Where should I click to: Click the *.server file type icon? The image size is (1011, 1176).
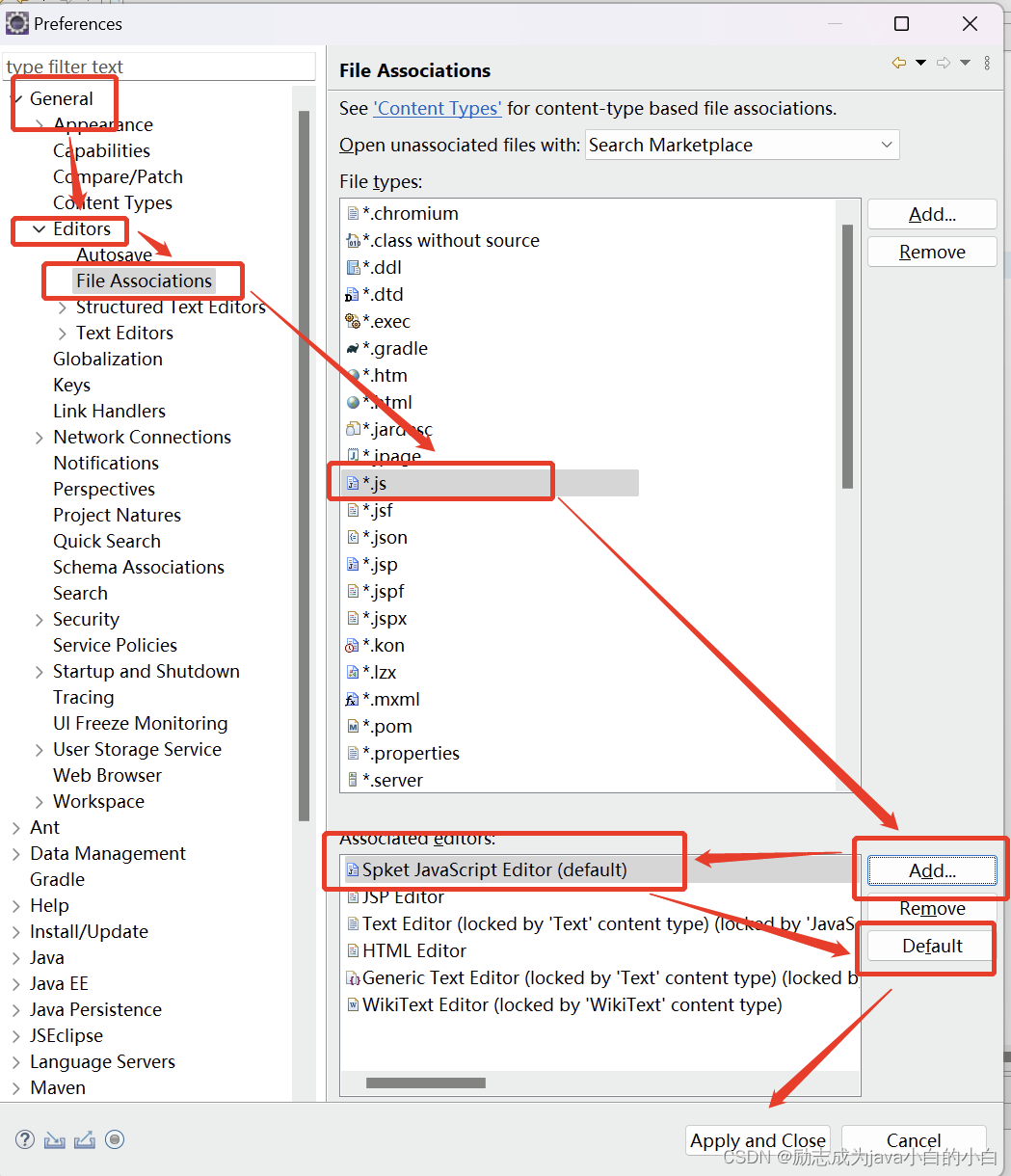point(353,781)
